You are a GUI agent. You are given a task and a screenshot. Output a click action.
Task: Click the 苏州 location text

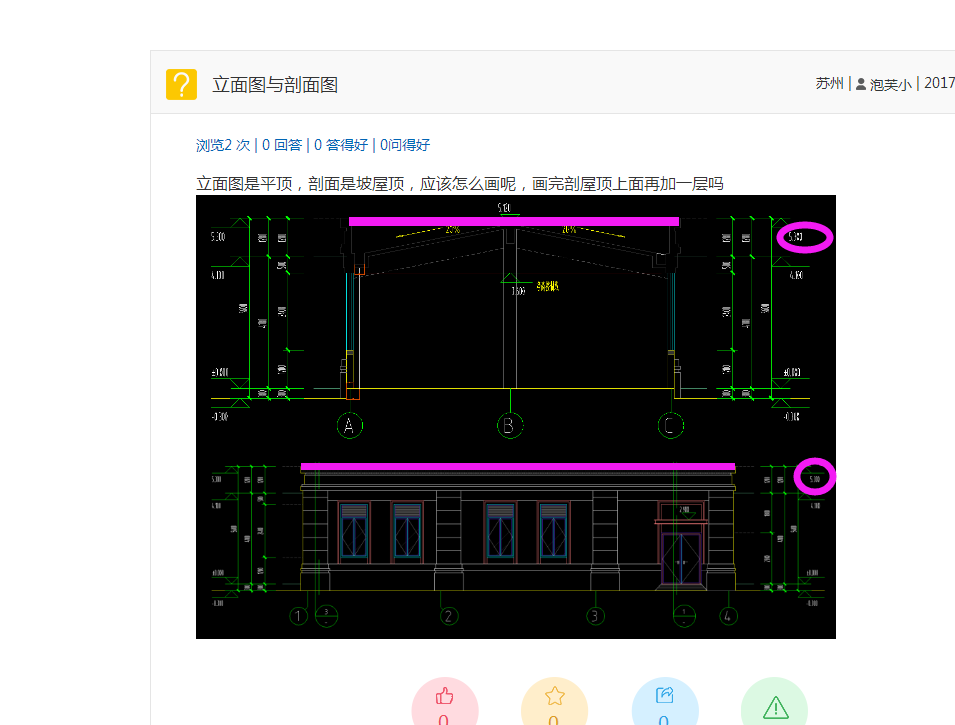[830, 83]
